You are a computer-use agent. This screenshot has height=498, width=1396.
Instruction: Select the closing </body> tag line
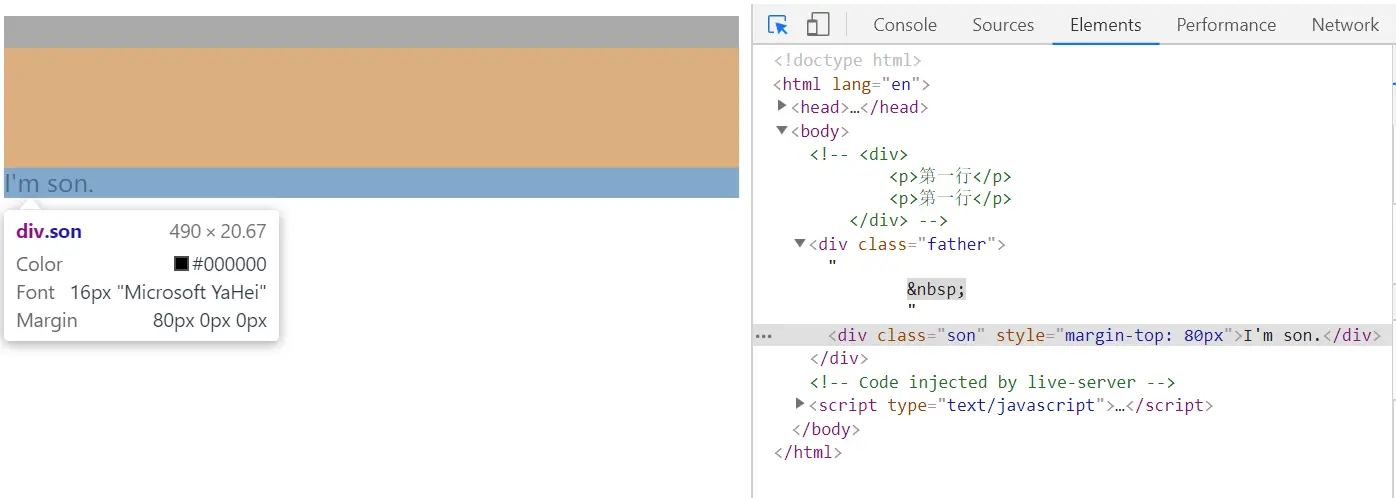pos(825,429)
